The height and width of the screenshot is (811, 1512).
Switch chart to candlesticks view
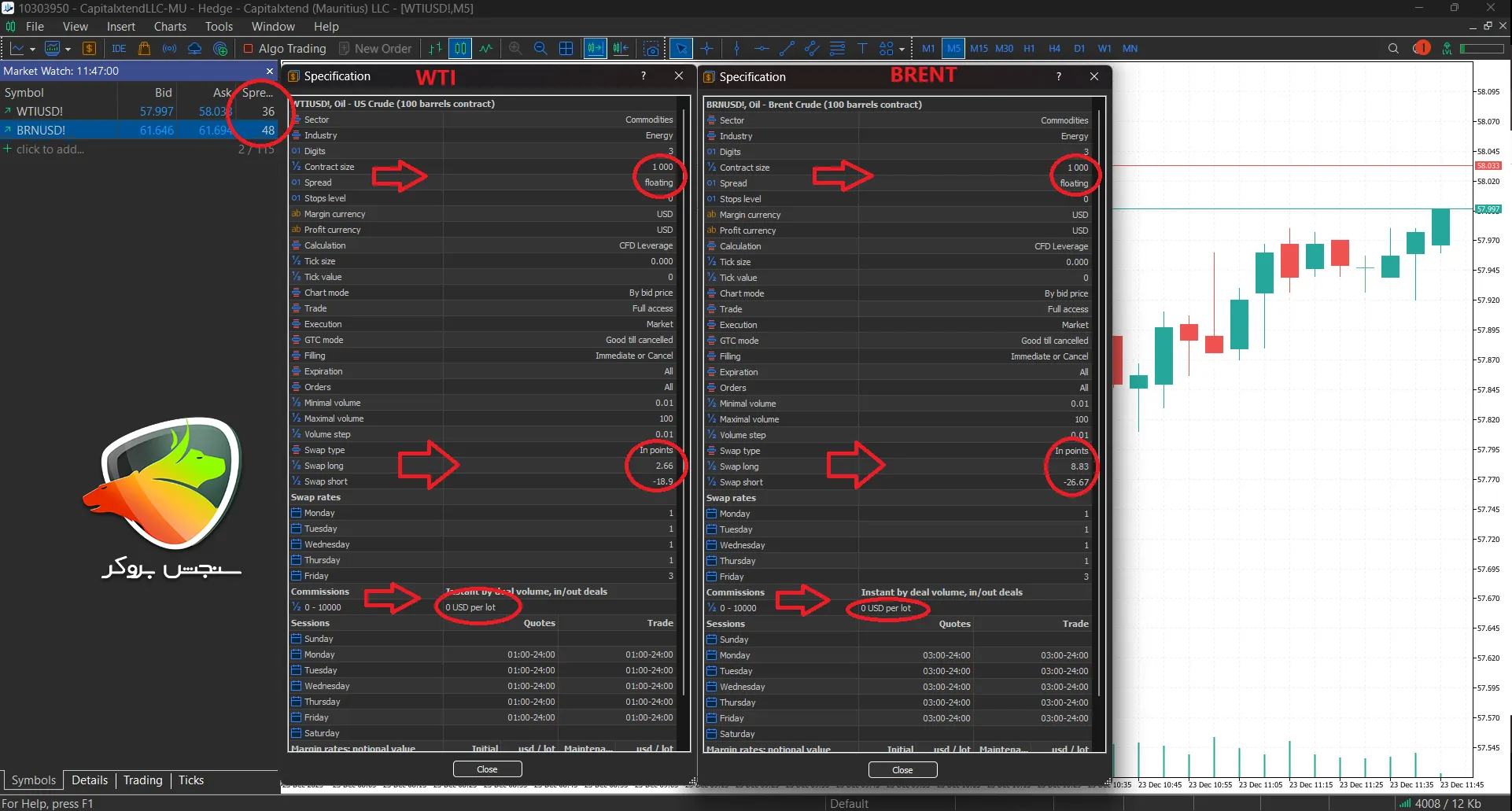coord(460,49)
